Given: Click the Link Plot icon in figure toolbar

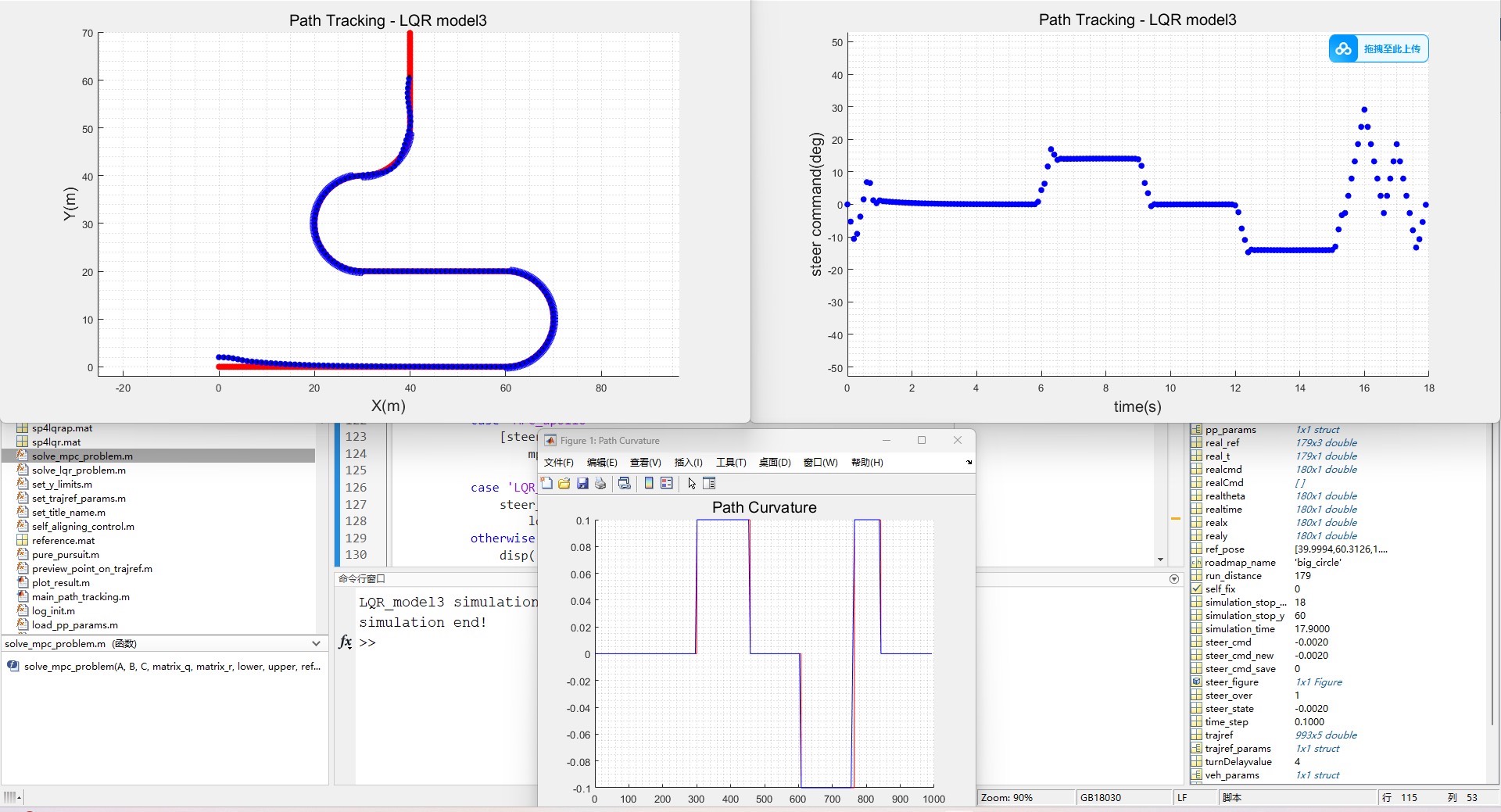Looking at the screenshot, I should (x=624, y=484).
